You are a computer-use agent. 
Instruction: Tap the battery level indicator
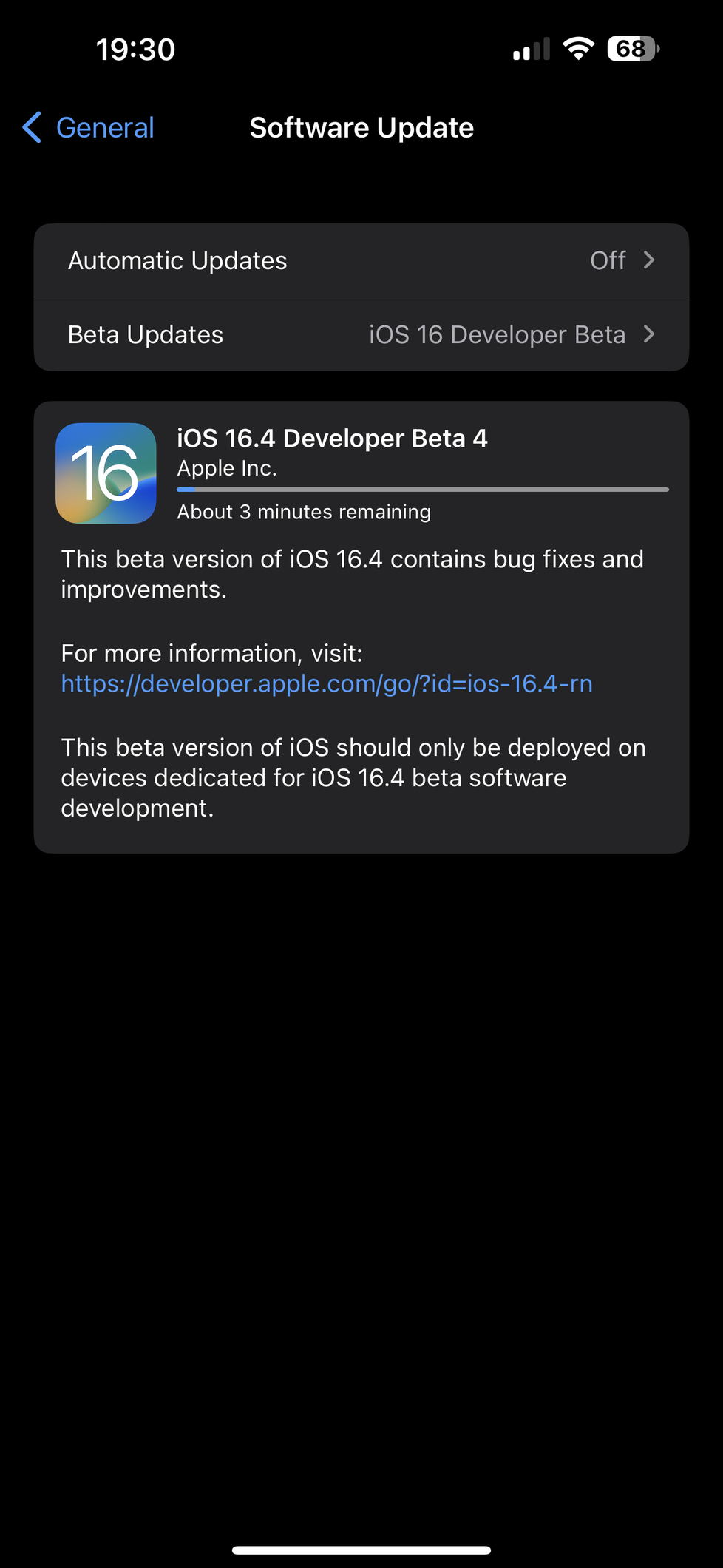point(632,49)
